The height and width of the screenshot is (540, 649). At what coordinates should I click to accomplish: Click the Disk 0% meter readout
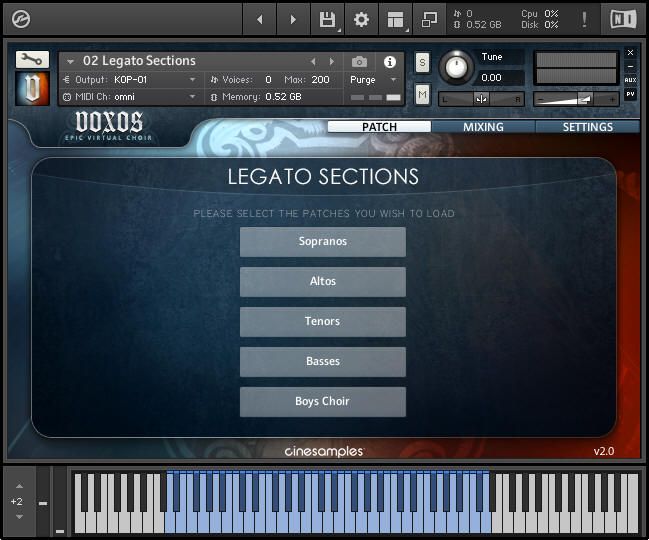[540, 25]
